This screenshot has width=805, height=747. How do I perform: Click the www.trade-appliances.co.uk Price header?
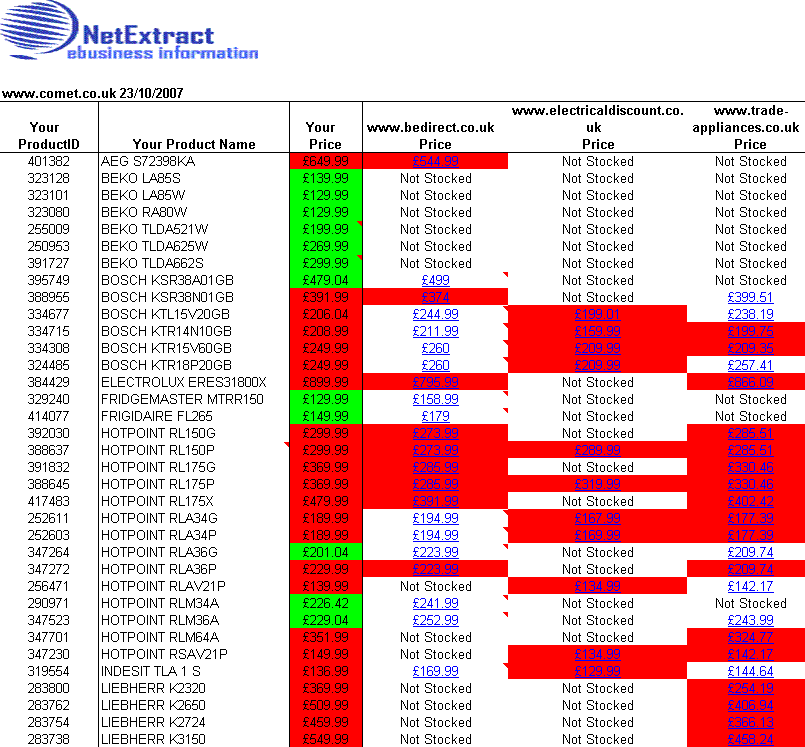tap(746, 127)
